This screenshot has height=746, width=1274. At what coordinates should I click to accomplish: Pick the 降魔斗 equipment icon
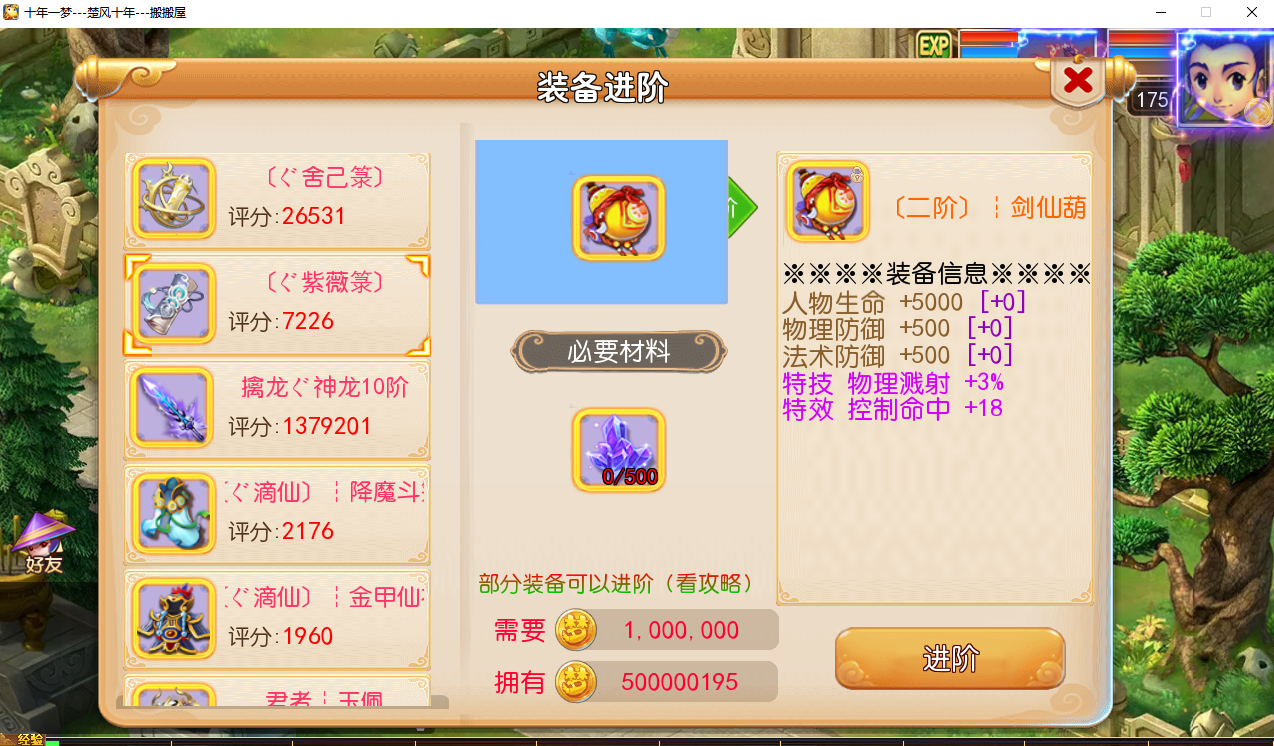pyautogui.click(x=175, y=513)
